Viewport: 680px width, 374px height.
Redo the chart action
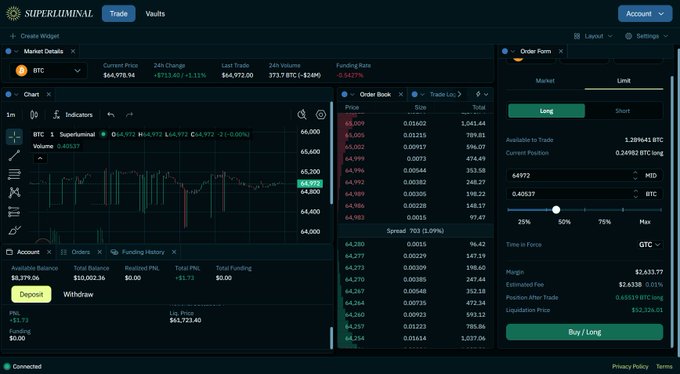tap(129, 115)
